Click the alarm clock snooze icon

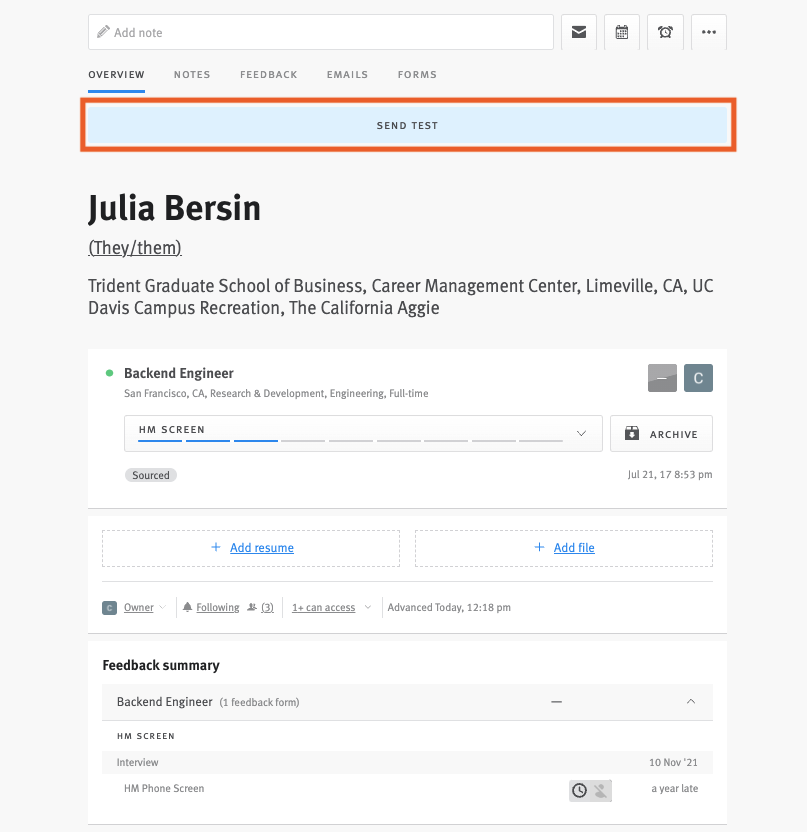coord(665,32)
